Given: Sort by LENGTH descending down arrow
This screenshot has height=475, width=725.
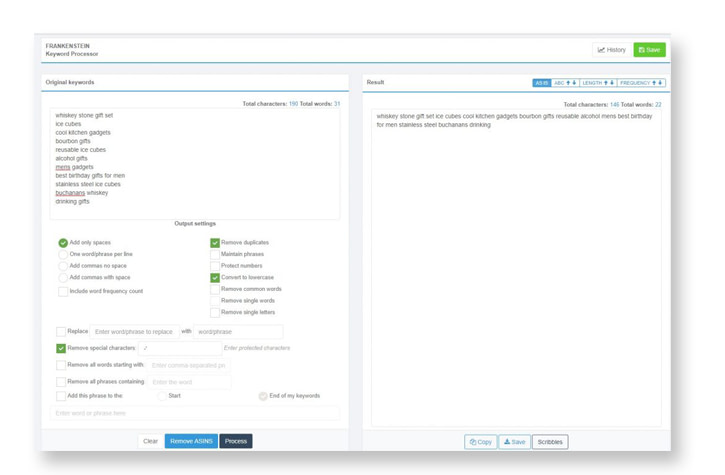Looking at the screenshot, I should pos(612,83).
